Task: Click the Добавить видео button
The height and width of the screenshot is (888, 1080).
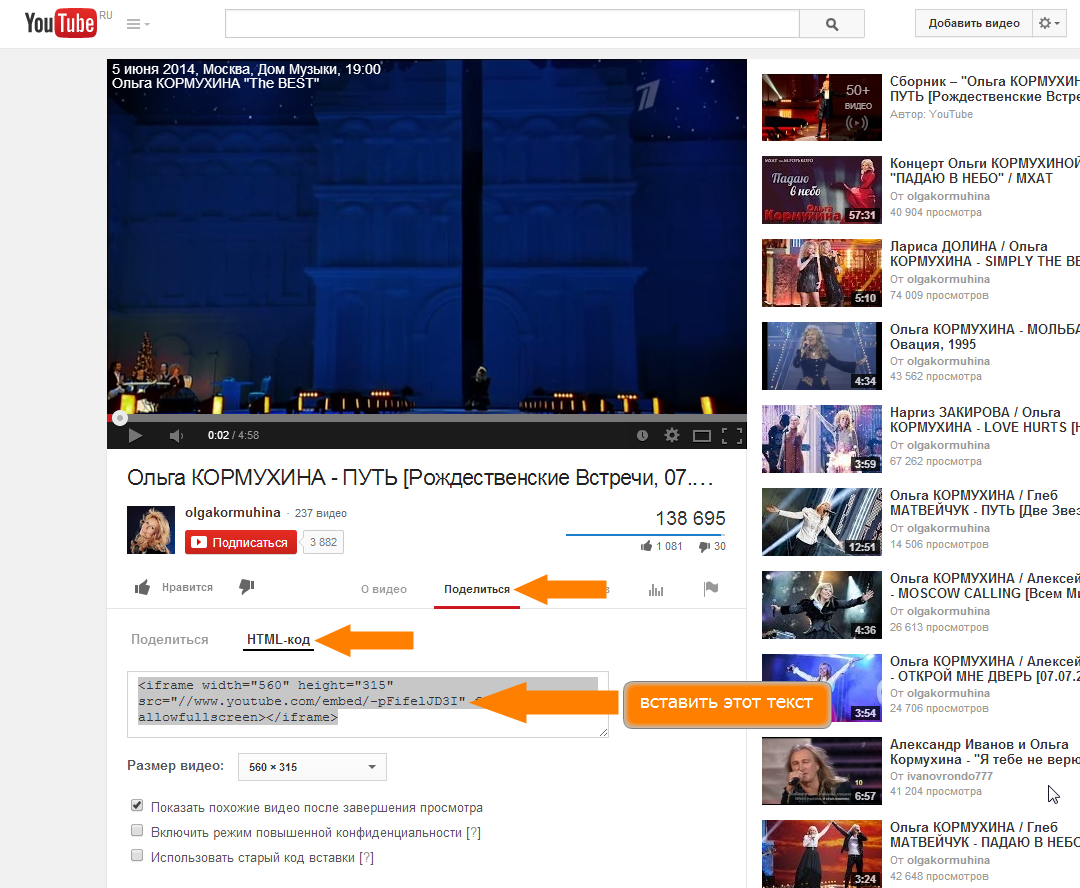Action: (x=973, y=23)
